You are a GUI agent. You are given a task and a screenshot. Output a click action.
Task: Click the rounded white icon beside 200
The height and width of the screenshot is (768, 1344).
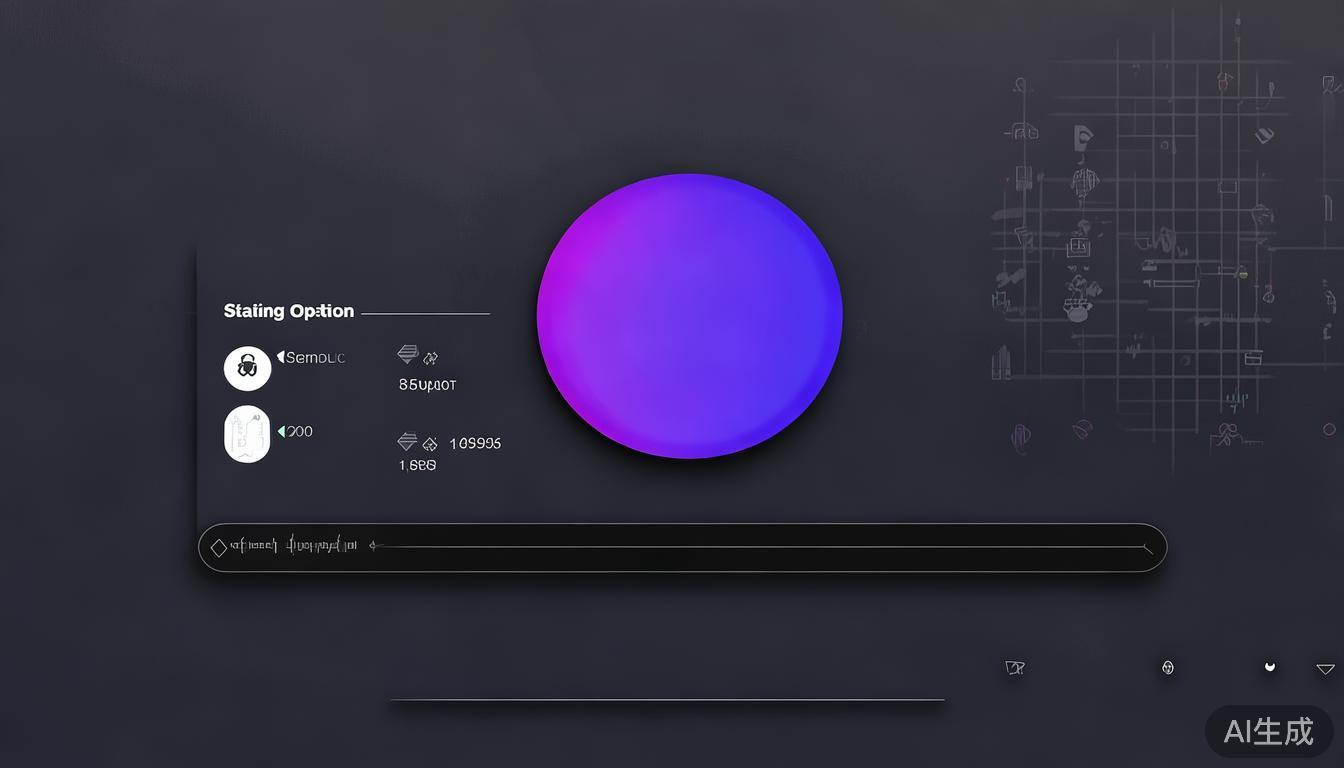point(247,434)
